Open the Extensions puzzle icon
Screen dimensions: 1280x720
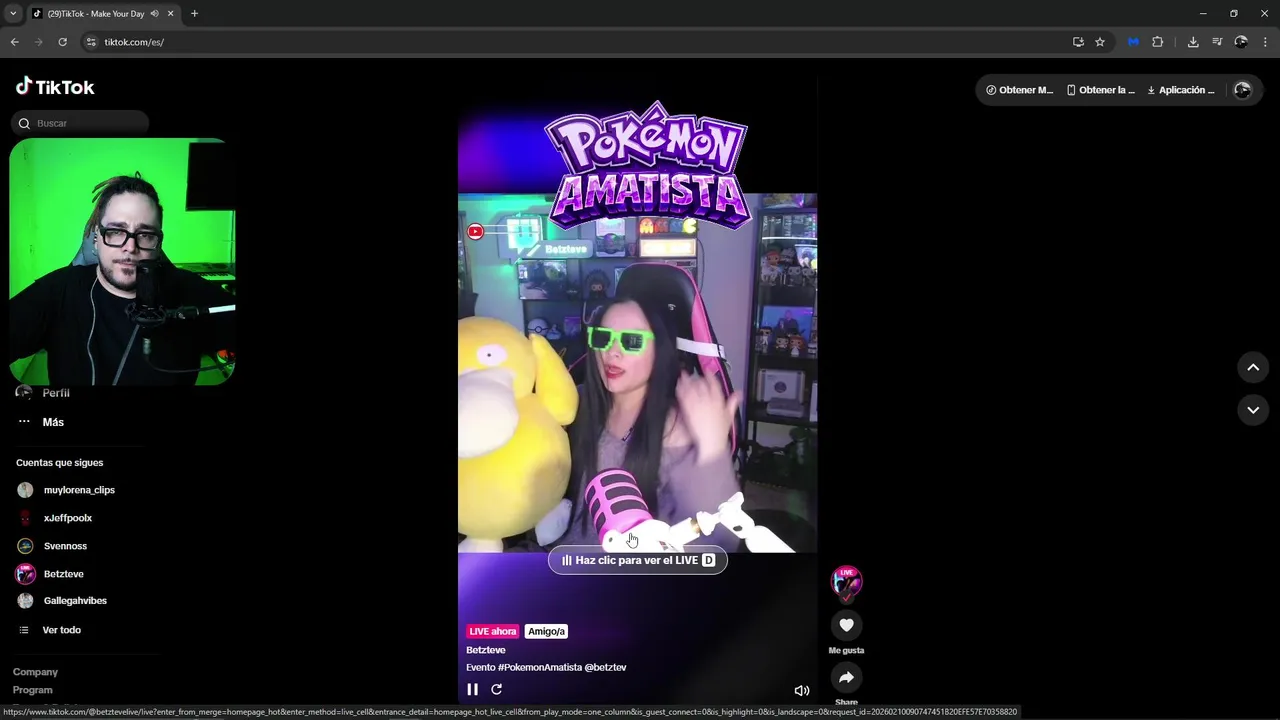coord(1158,42)
